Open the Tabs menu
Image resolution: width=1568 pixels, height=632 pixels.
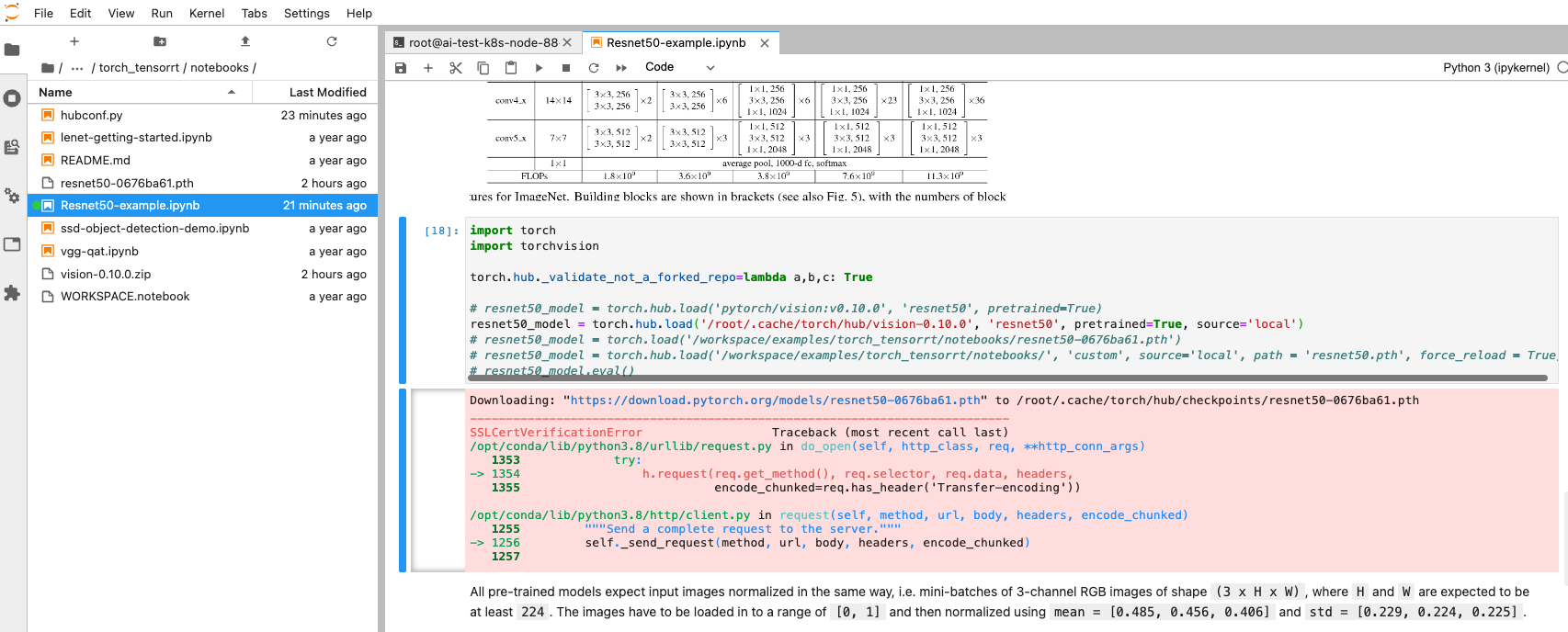[x=255, y=13]
